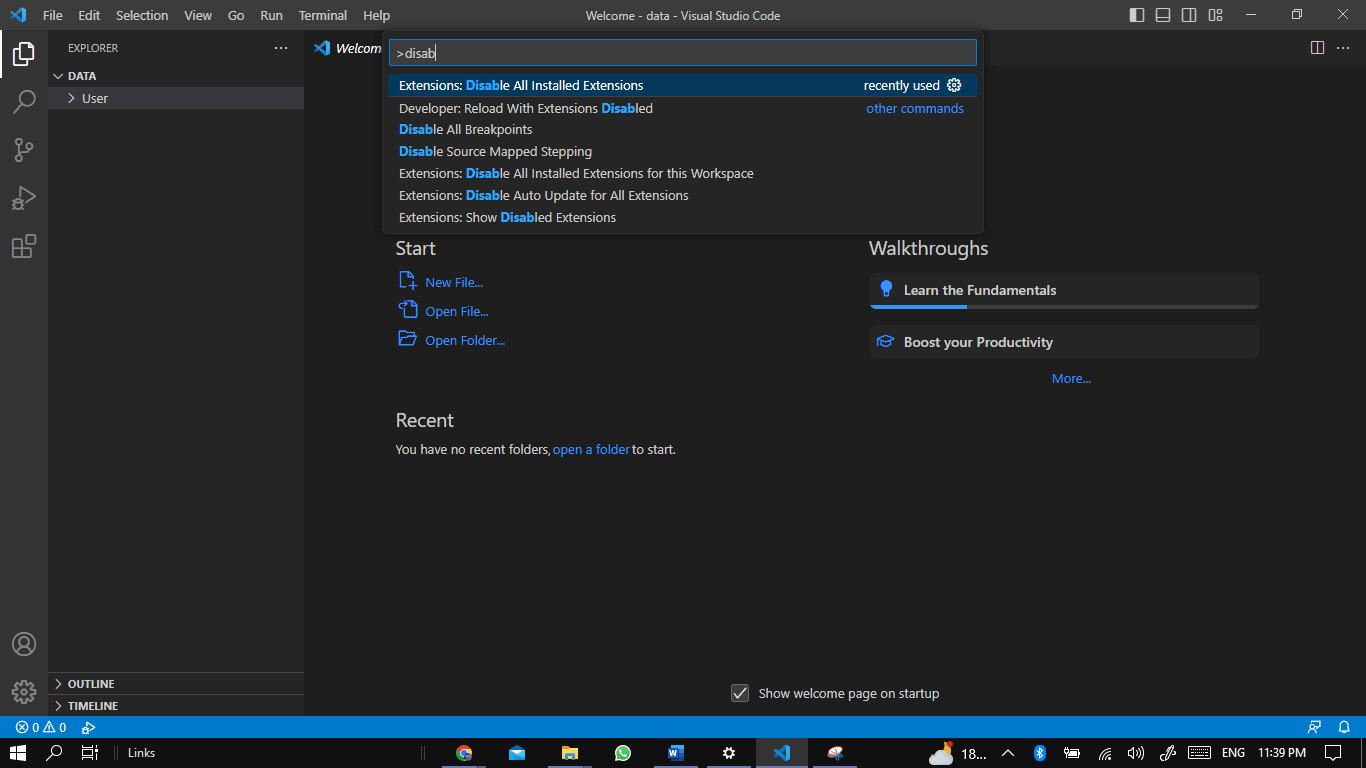Screen dimensions: 1366x768
Task: Open the File menu
Action: (x=53, y=15)
